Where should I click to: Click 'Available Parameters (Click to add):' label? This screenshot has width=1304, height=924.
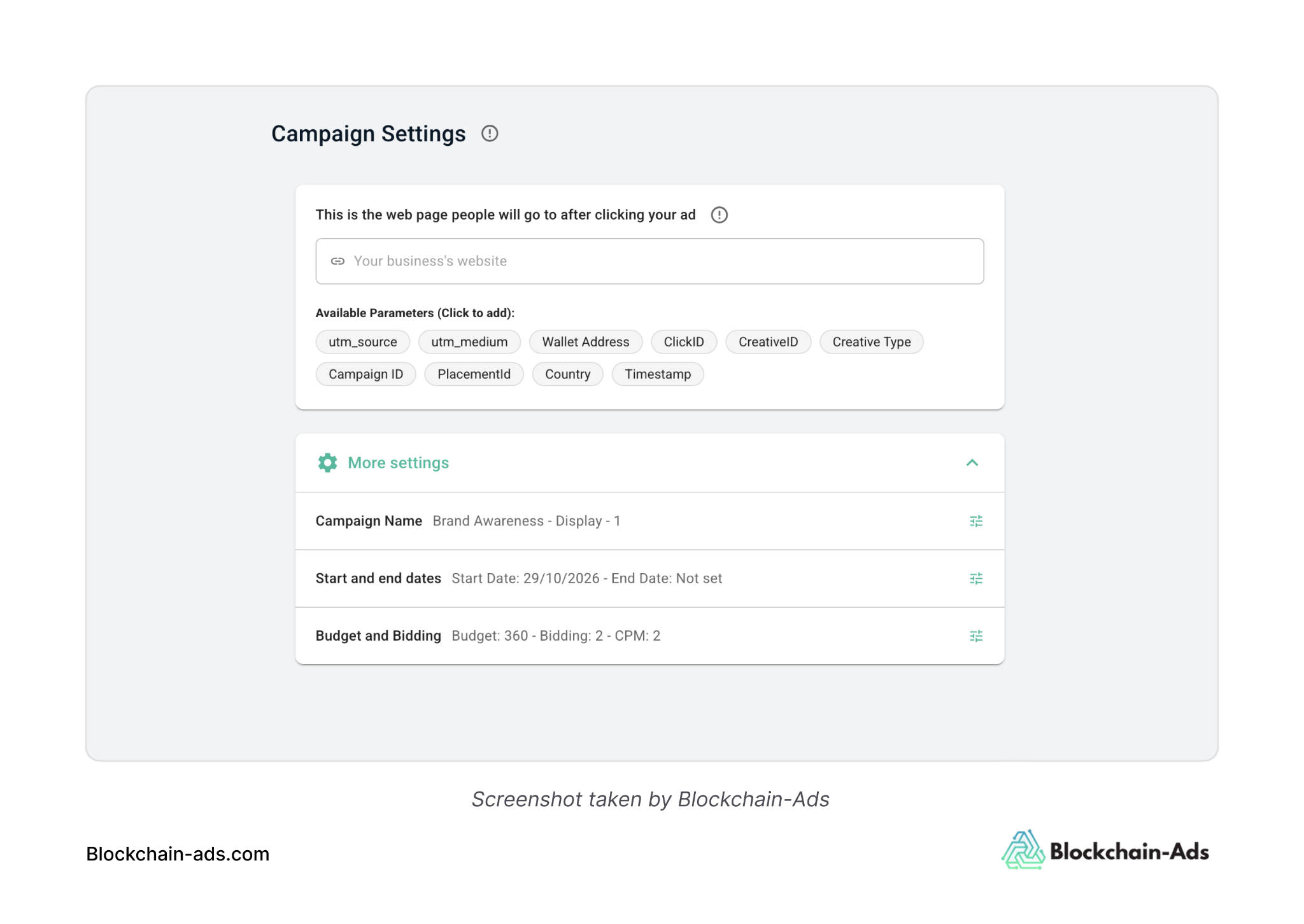click(x=415, y=313)
